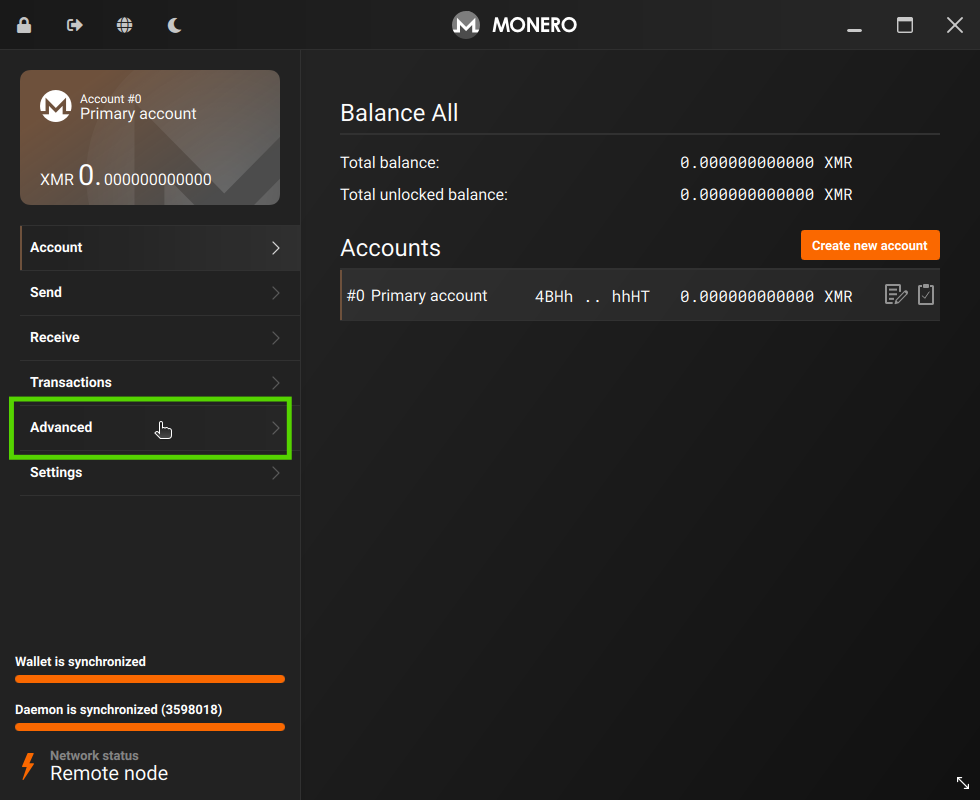Expand the Receive section chevron
This screenshot has height=800, width=980.
(275, 338)
